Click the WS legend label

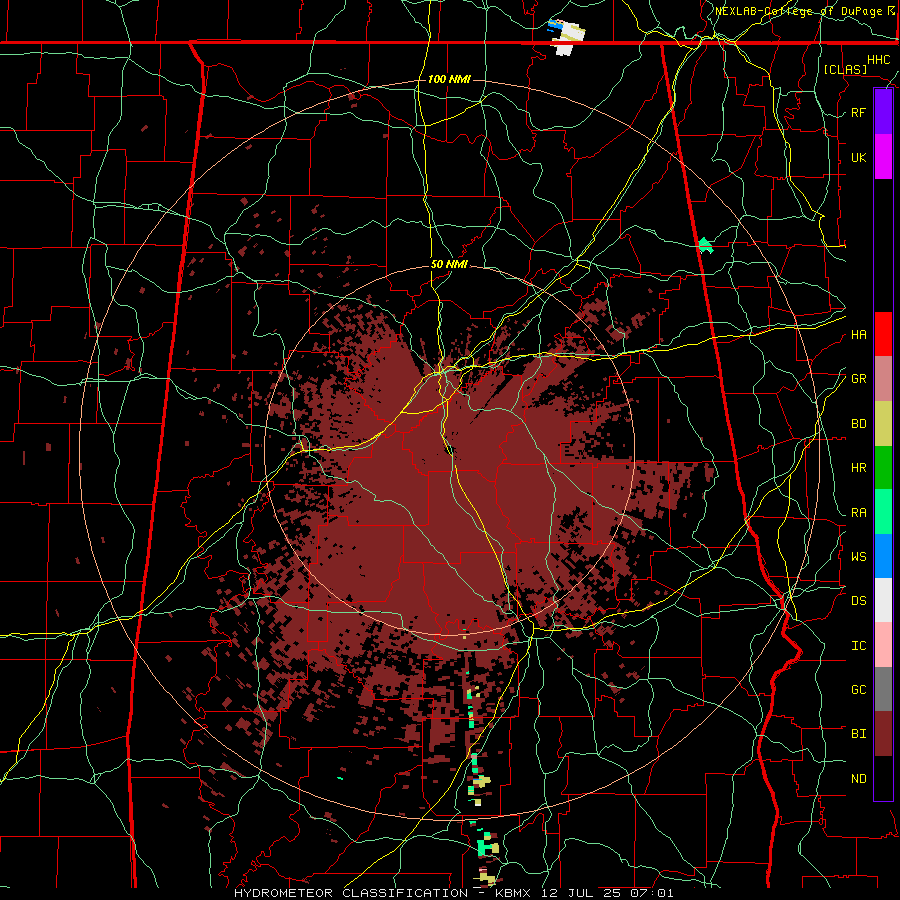858,557
